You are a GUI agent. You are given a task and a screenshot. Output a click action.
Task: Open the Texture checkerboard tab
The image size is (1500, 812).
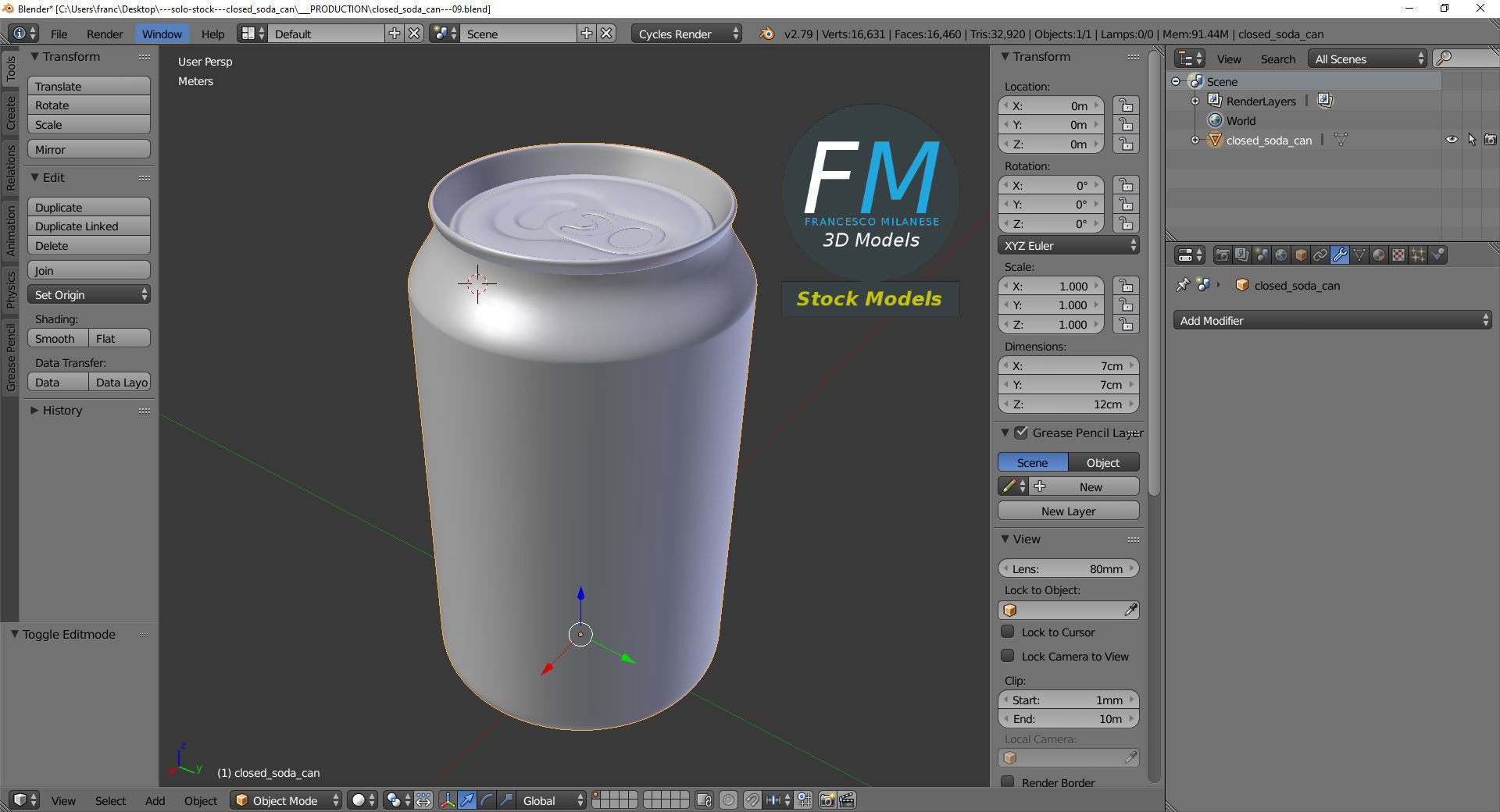[1398, 255]
